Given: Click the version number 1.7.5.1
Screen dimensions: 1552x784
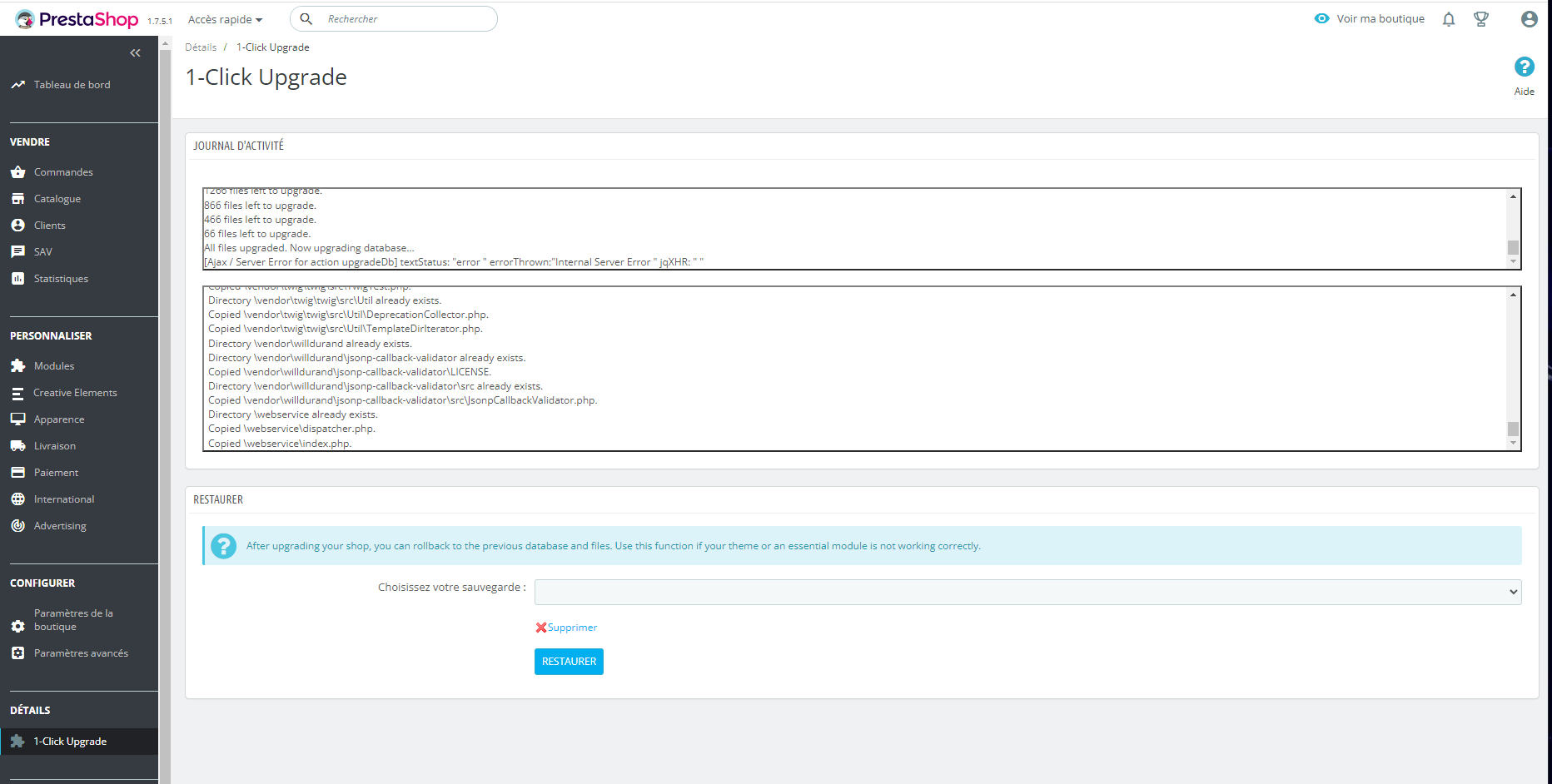Looking at the screenshot, I should [x=160, y=22].
